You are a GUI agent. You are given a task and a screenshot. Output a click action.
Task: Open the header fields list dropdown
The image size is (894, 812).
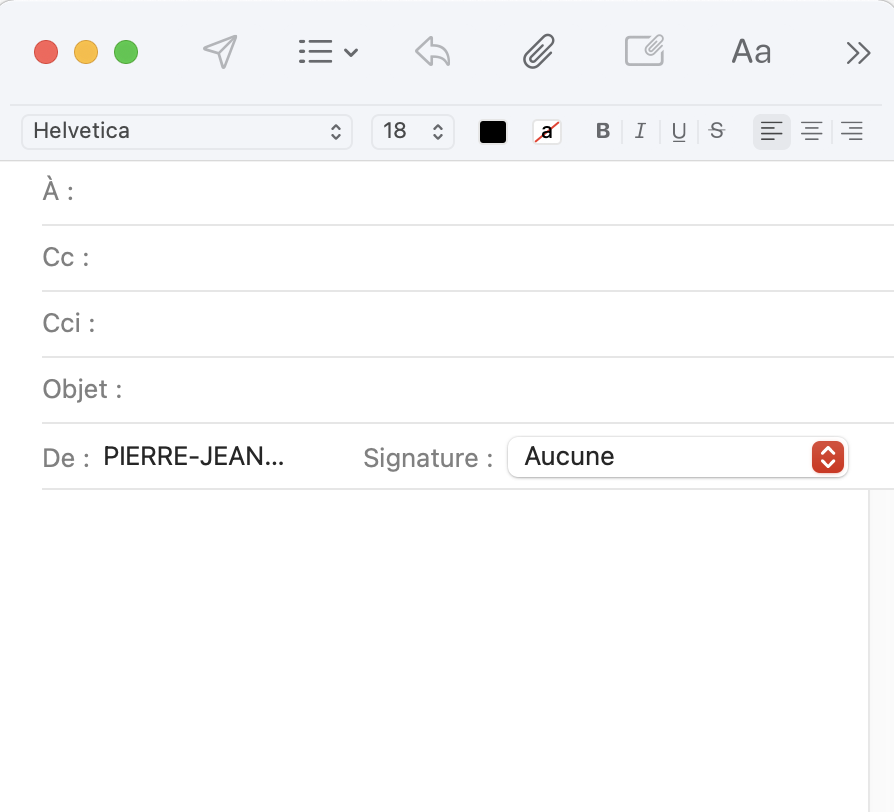pyautogui.click(x=328, y=52)
